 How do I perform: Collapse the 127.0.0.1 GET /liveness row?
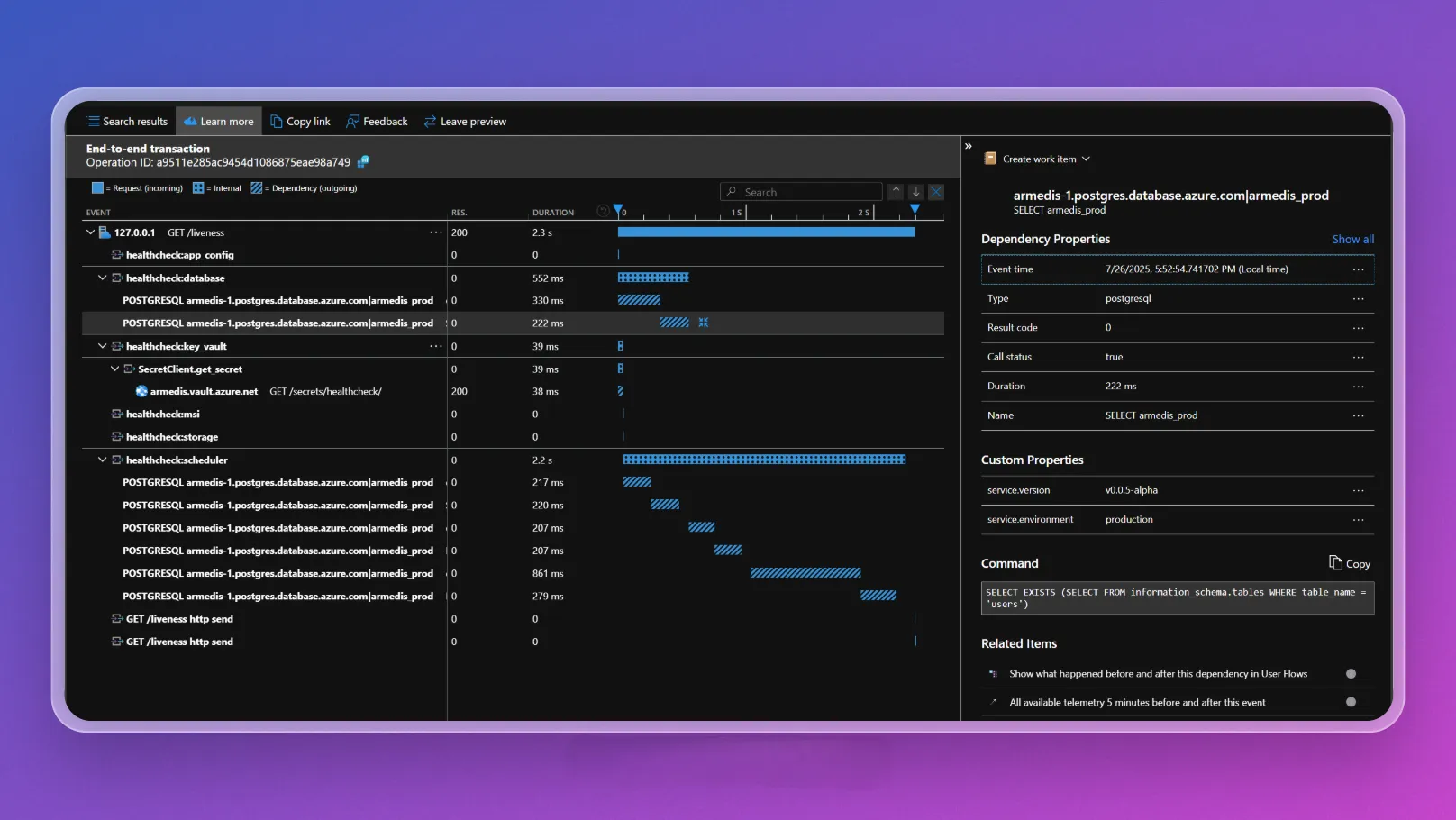(x=90, y=232)
